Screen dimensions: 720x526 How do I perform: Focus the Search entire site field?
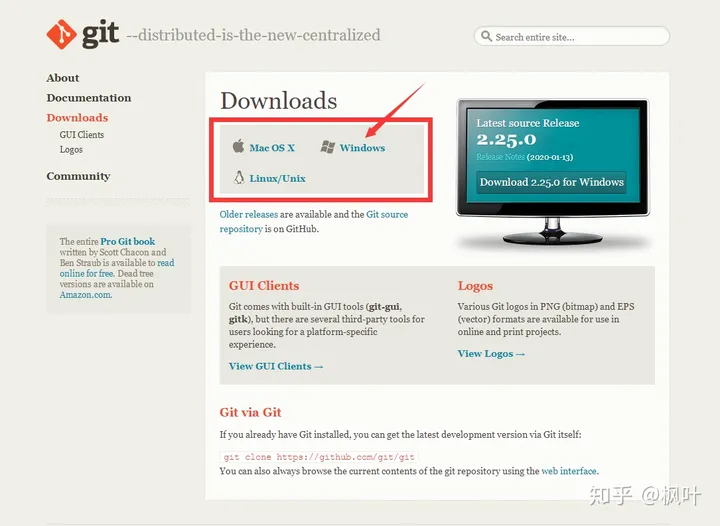(x=572, y=36)
